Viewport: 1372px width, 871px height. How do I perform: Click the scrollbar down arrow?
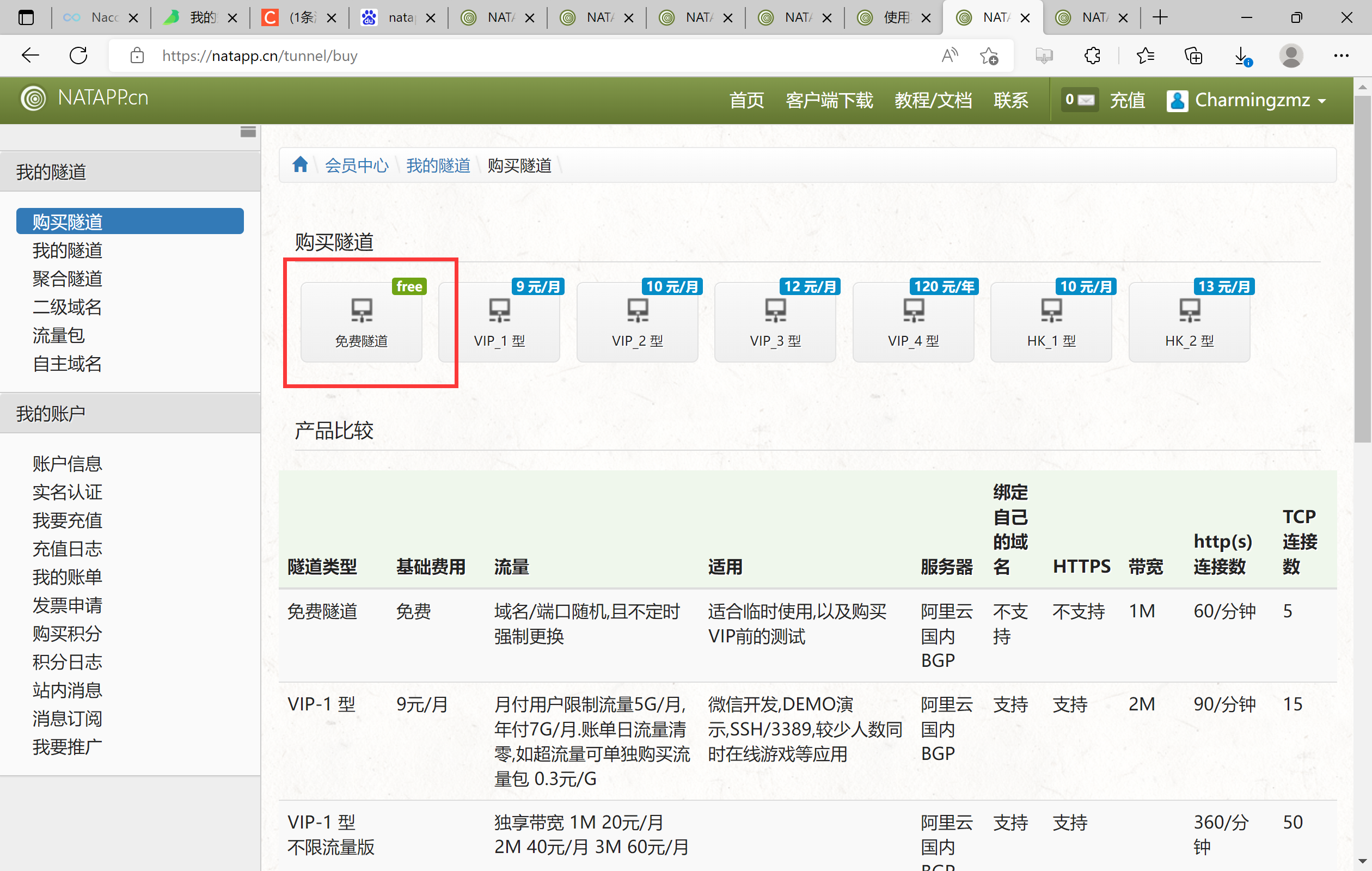(x=1362, y=861)
